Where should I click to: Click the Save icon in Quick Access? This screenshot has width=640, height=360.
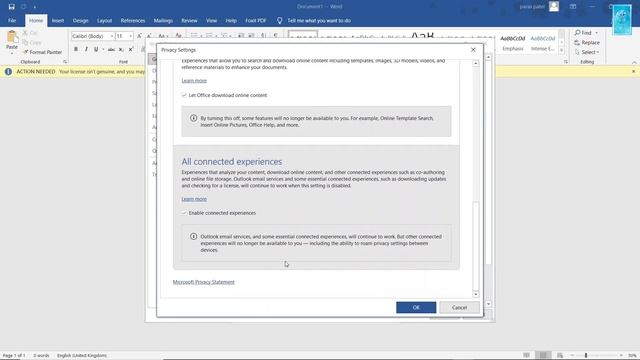coord(11,7)
